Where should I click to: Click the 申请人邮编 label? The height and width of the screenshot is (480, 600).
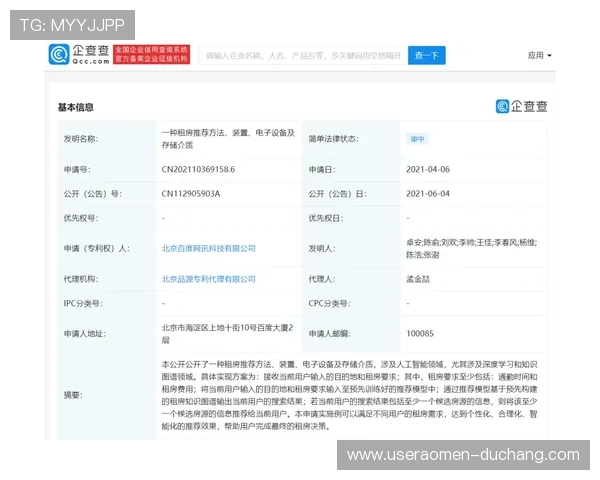pos(329,333)
